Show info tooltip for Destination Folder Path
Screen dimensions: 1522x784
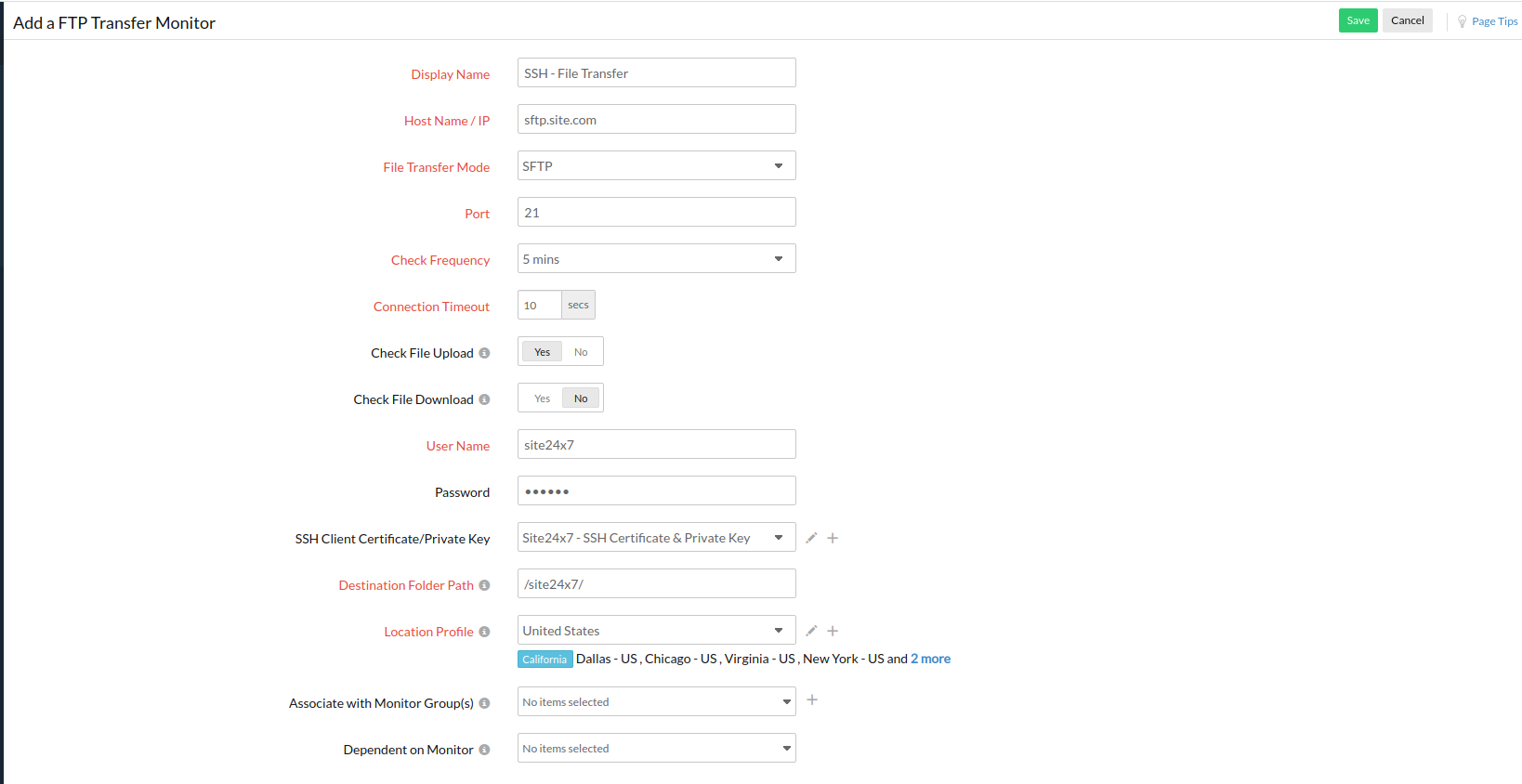tap(484, 585)
